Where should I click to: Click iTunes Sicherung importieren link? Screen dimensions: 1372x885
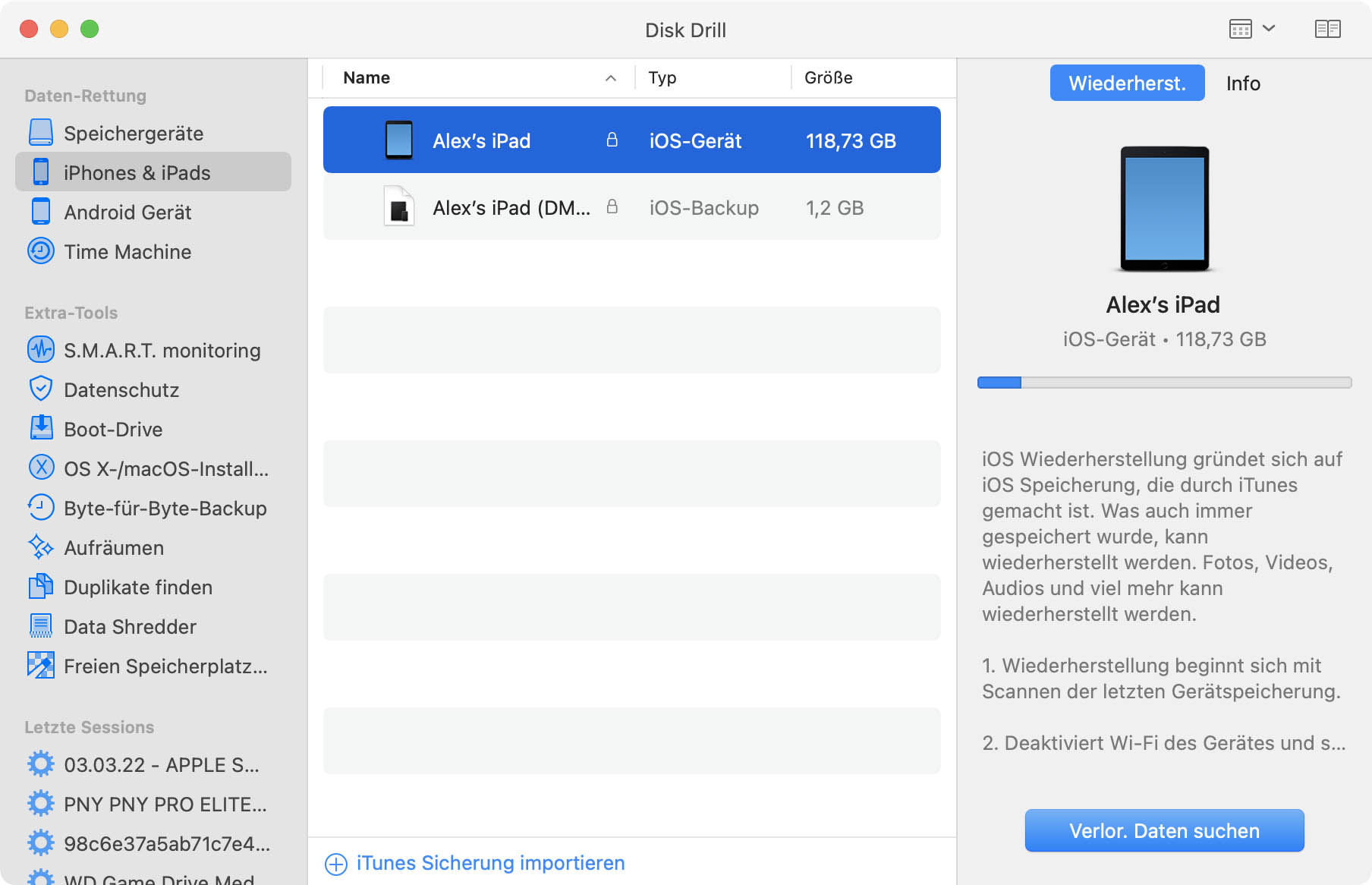click(490, 863)
